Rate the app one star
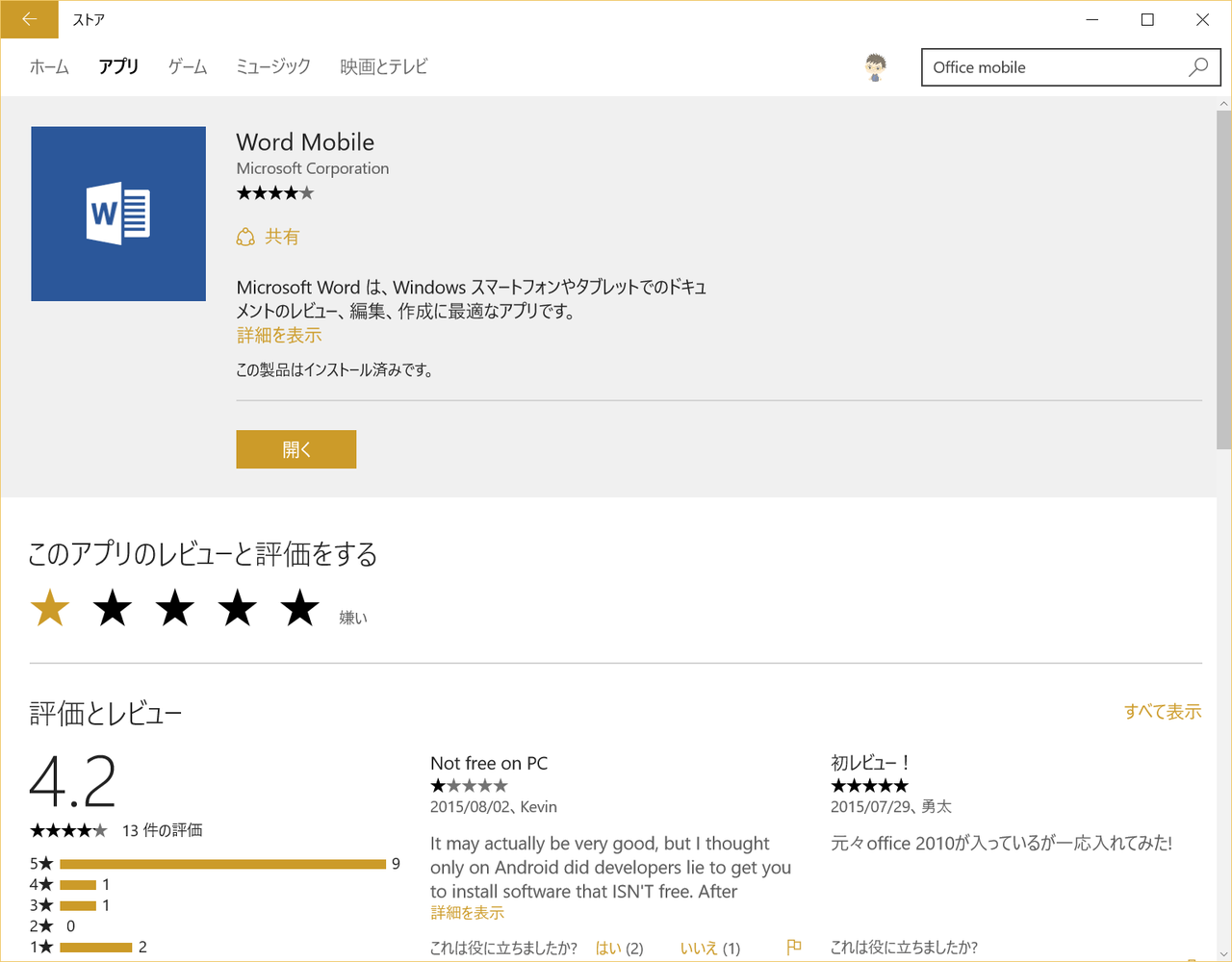The height and width of the screenshot is (962, 1232). [50, 608]
